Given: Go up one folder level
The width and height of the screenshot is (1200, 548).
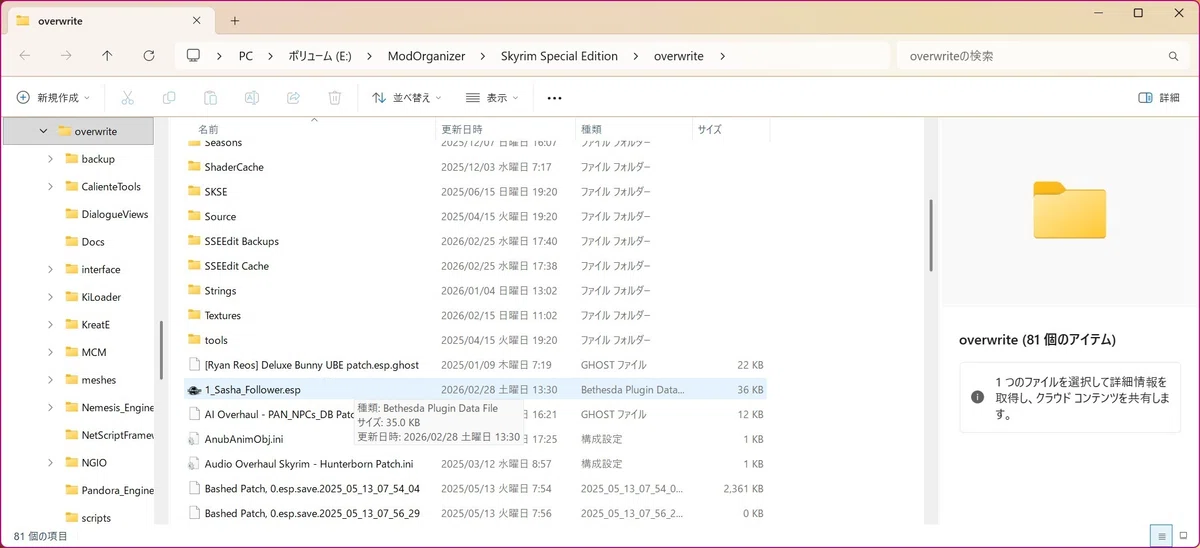Looking at the screenshot, I should (107, 56).
